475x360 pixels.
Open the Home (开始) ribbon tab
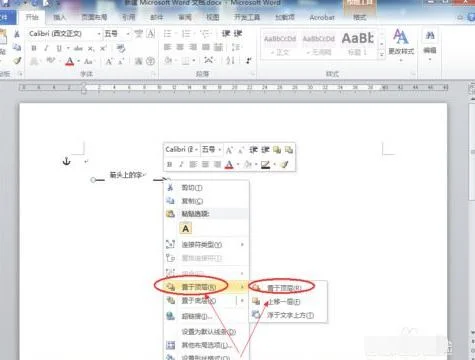coord(32,17)
